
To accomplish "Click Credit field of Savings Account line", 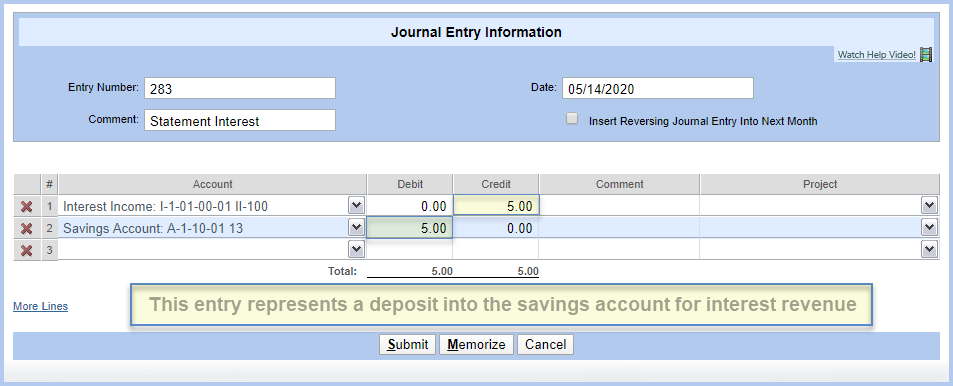I will coord(496,228).
